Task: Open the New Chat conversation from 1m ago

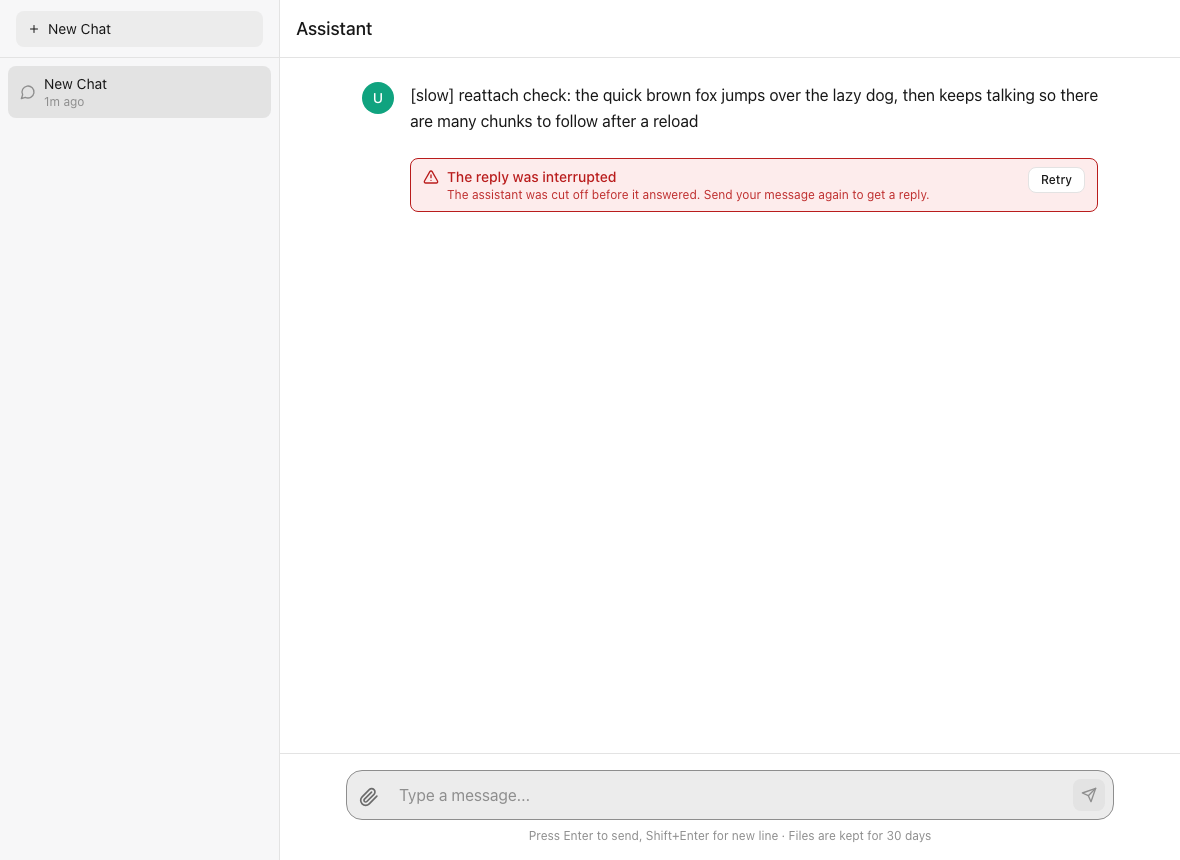Action: [x=139, y=92]
